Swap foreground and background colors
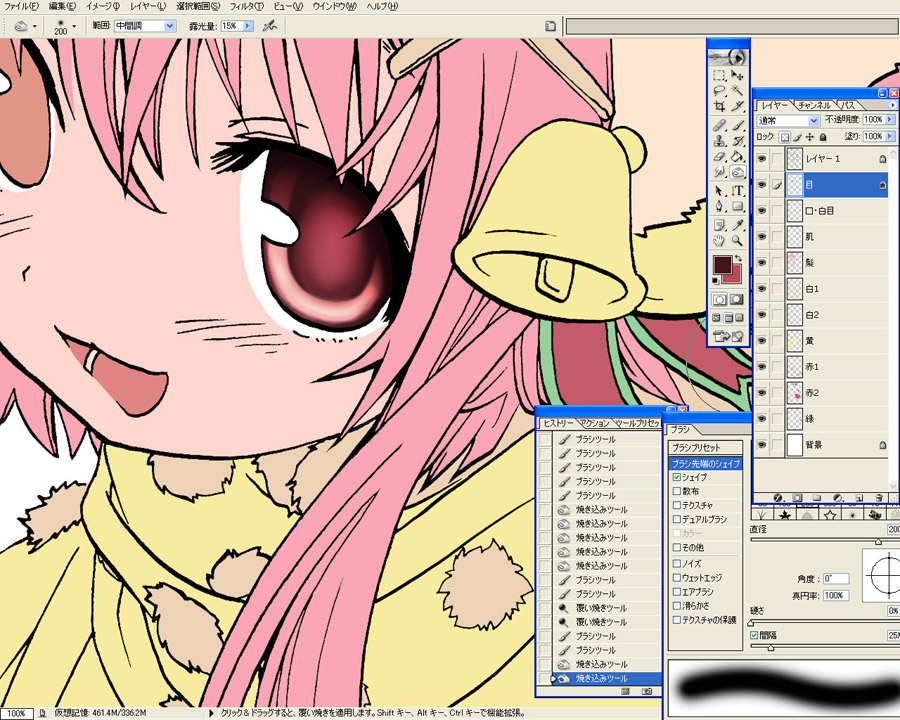 738,259
